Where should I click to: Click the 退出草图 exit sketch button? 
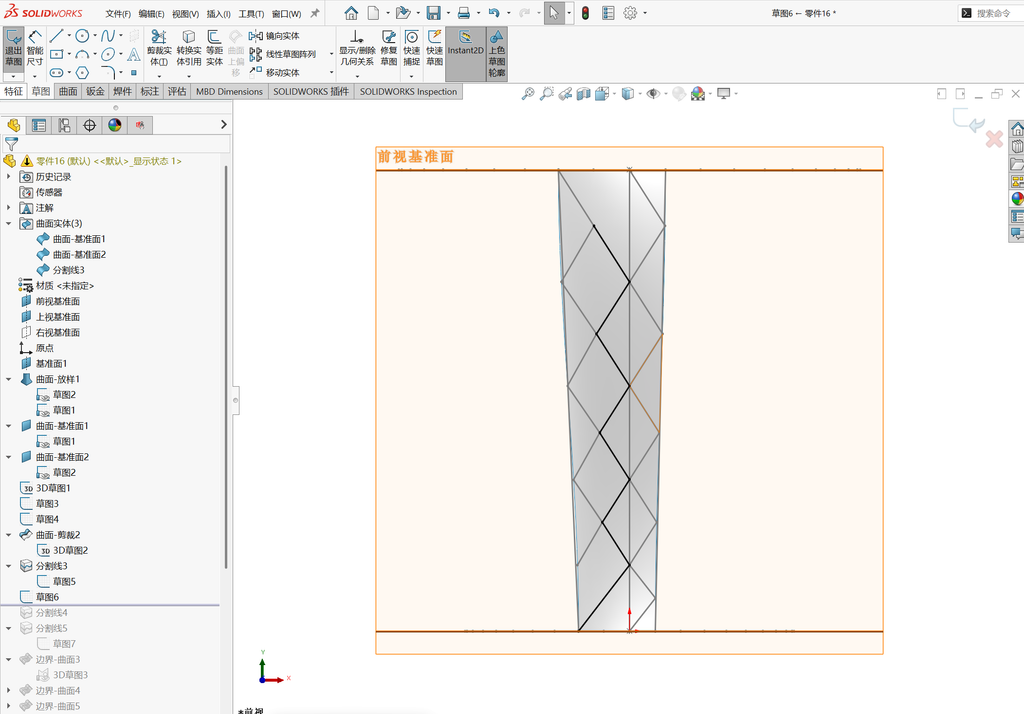[14, 48]
